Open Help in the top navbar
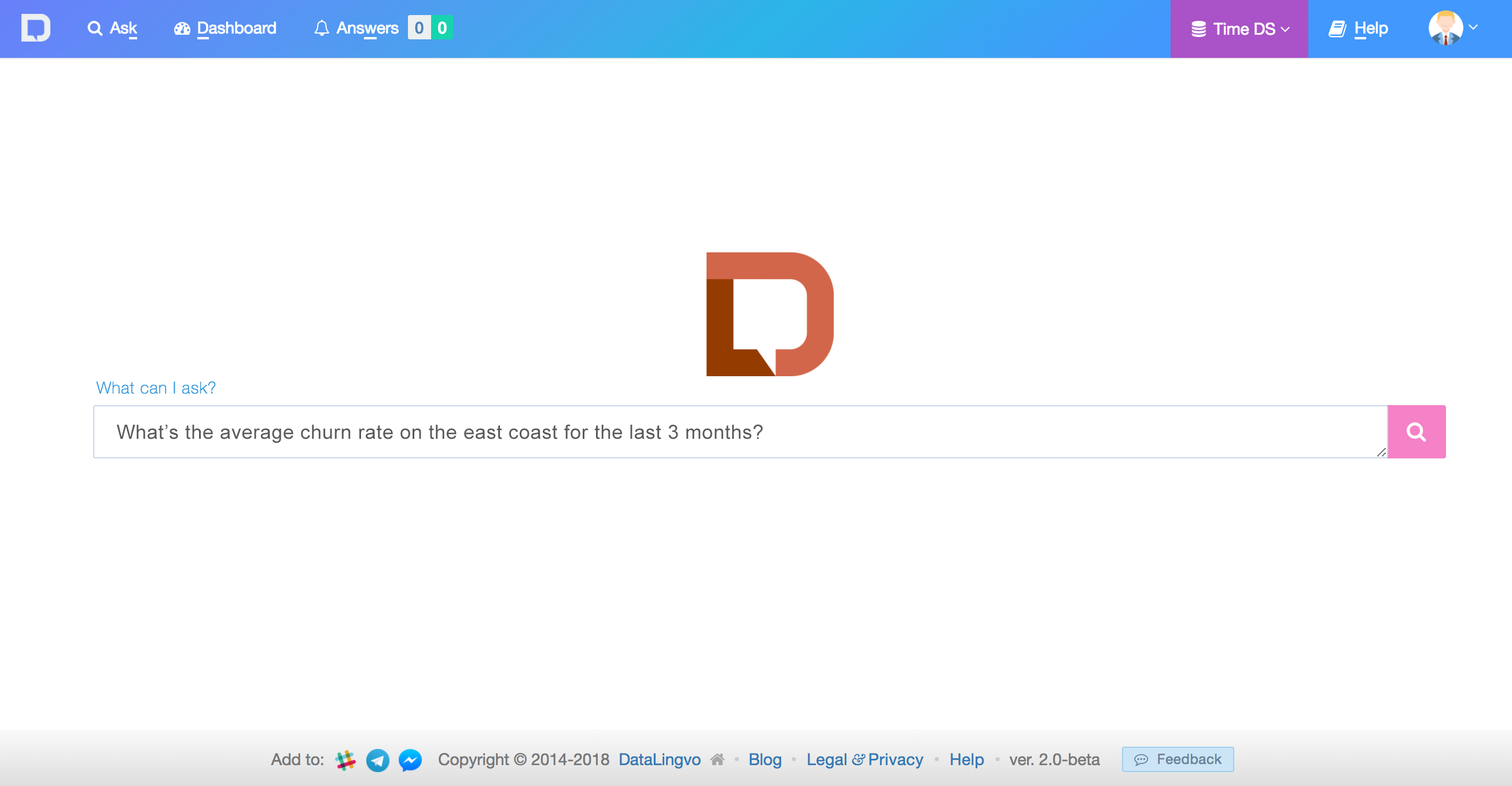1512x786 pixels. pyautogui.click(x=1358, y=28)
